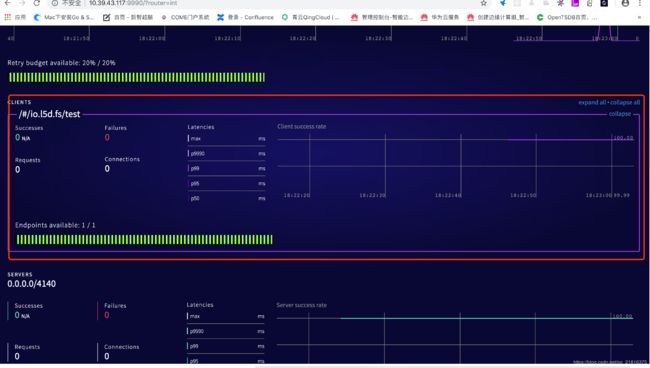
Task: Click 'expand all' in Clients section
Action: (592, 102)
